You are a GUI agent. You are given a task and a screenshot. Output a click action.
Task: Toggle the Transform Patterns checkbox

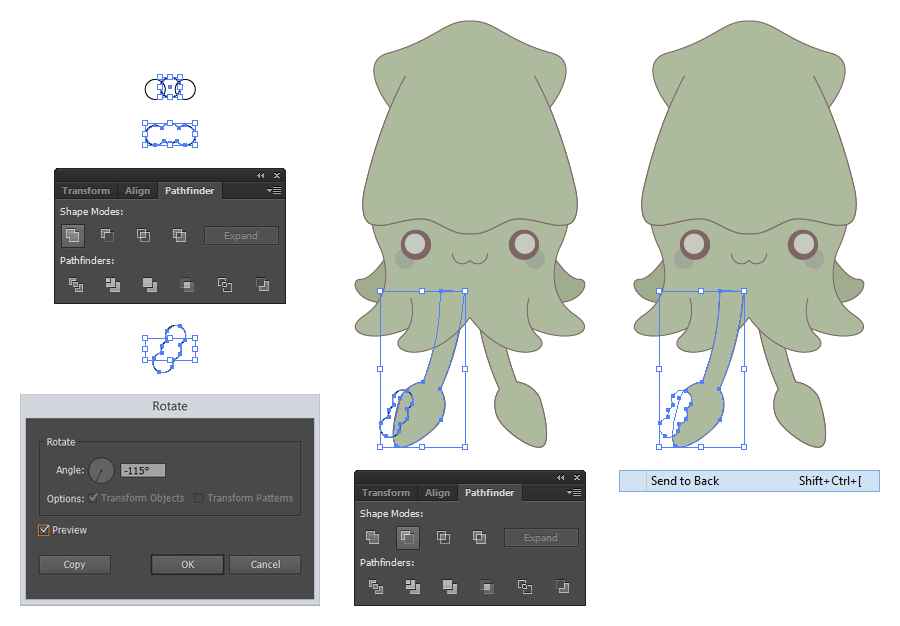pyautogui.click(x=199, y=498)
